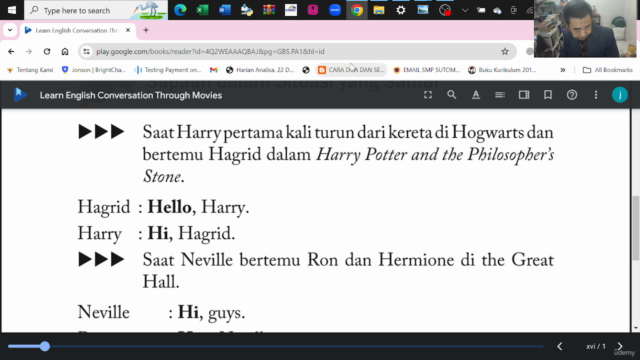Open the Windows Start menu
The height and width of the screenshot is (360, 640).
click(11, 10)
